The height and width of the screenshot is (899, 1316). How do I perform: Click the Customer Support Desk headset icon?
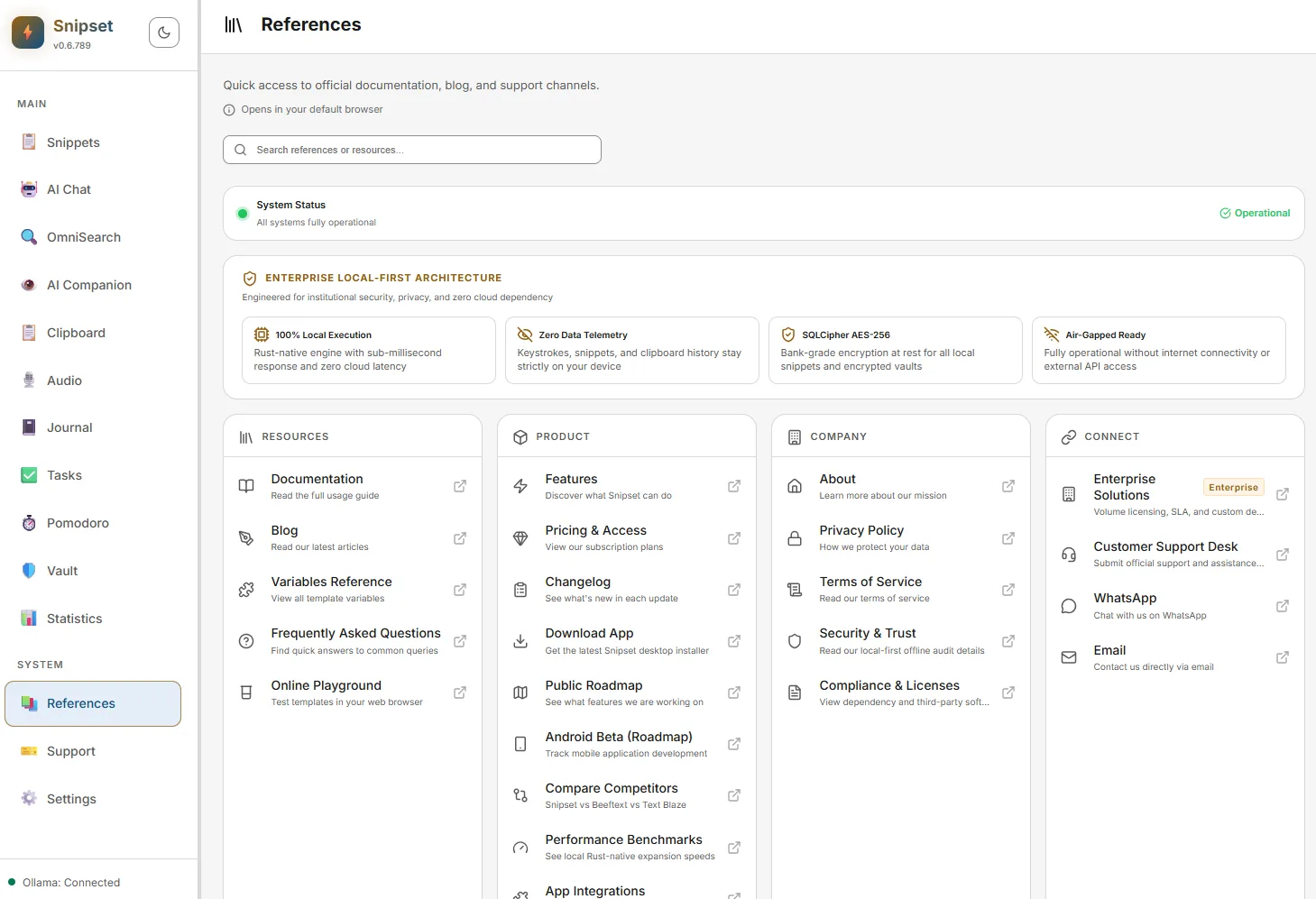click(1069, 555)
